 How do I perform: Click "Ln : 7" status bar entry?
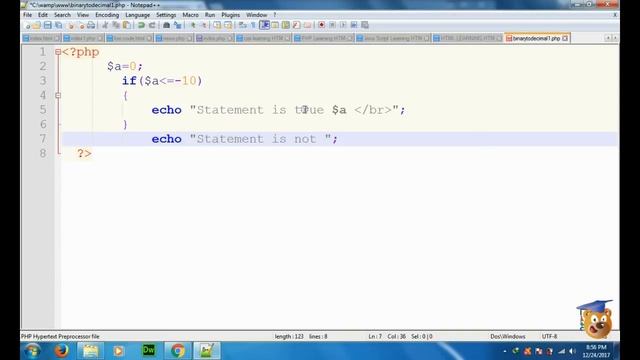point(375,336)
